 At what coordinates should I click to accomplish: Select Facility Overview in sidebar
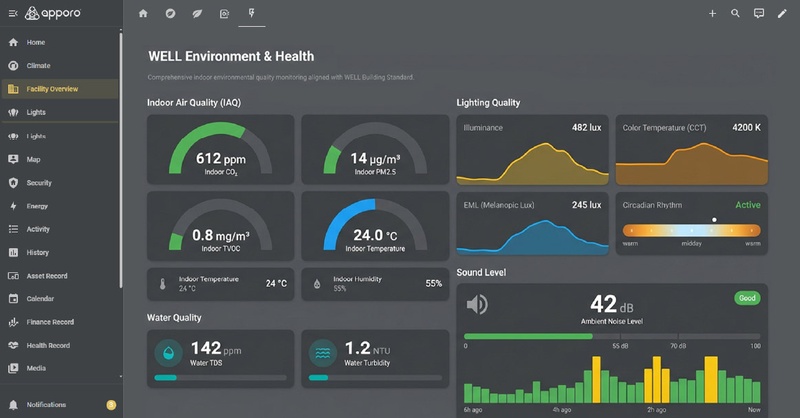60,89
